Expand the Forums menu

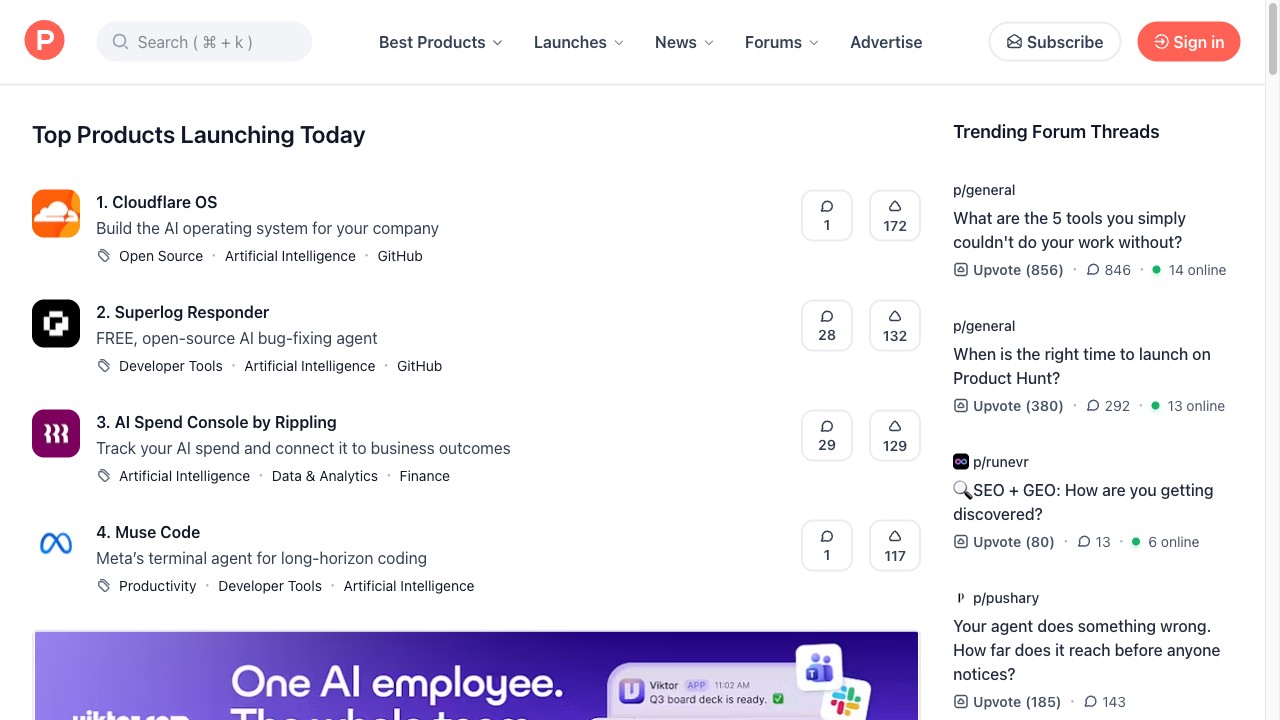[781, 42]
